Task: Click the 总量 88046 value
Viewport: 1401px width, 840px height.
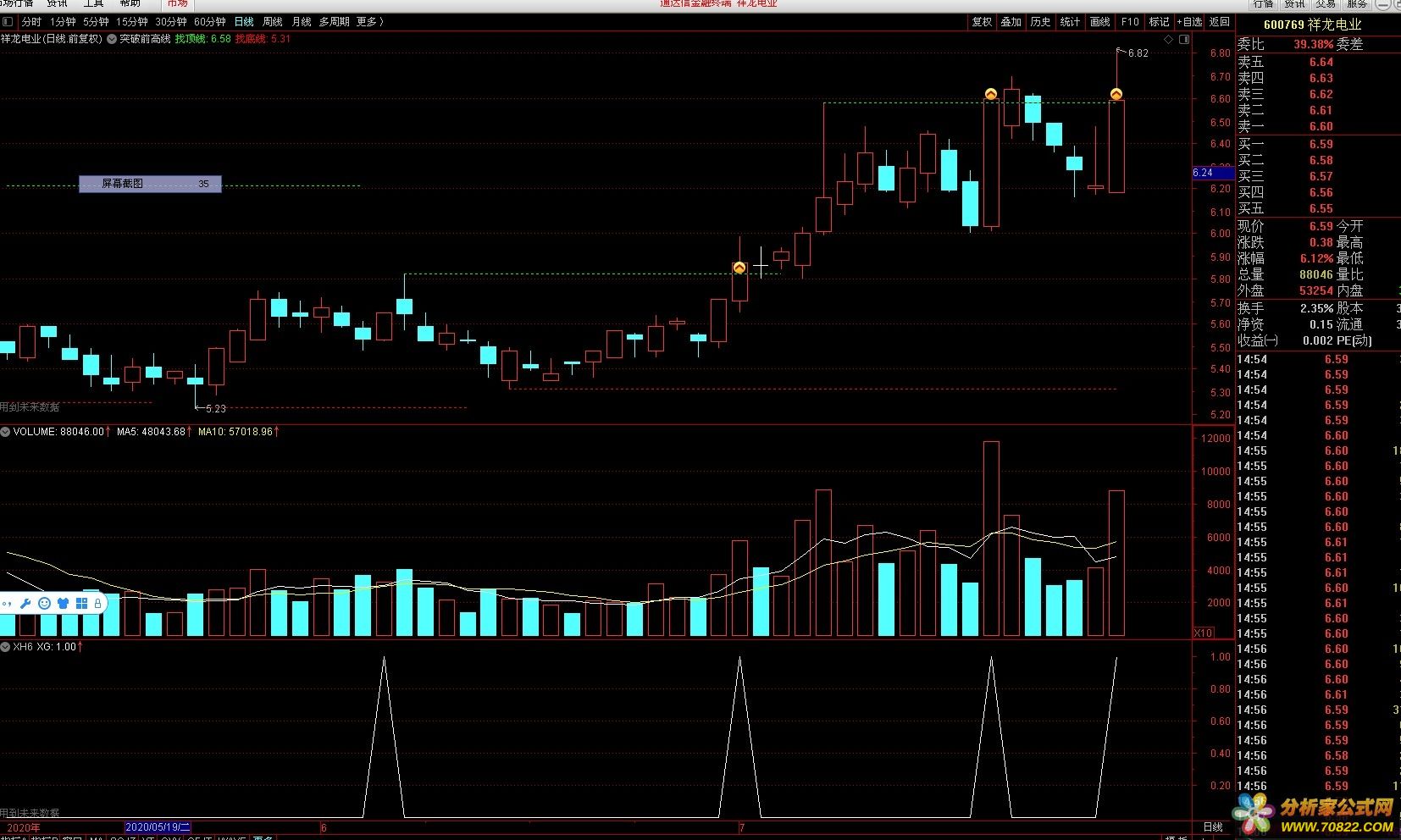Action: click(x=1316, y=274)
